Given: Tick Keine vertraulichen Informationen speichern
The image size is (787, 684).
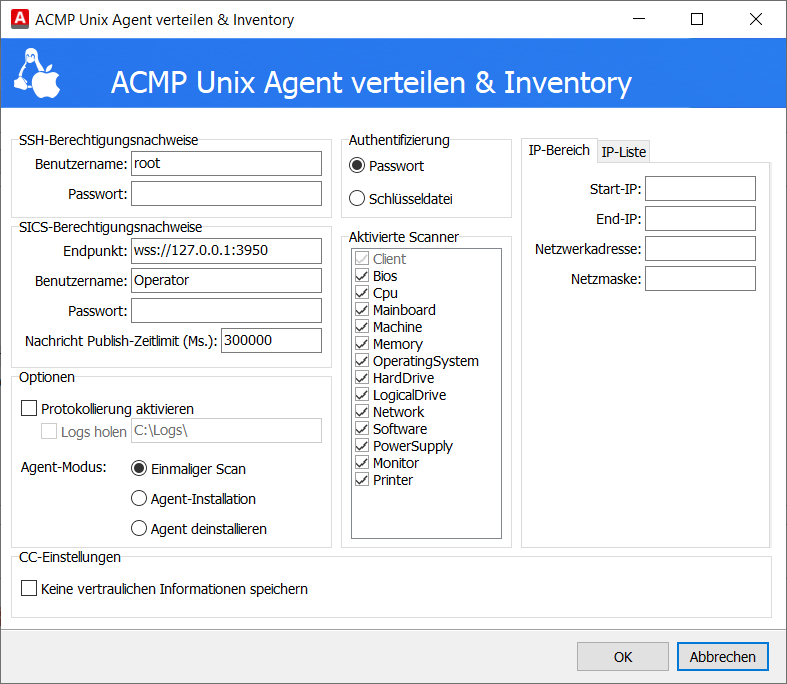Looking at the screenshot, I should tap(29, 588).
